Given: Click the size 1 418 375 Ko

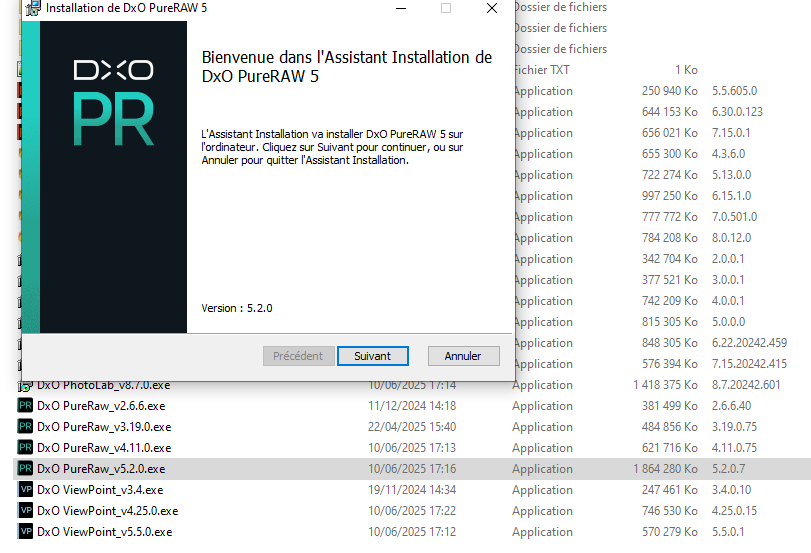Looking at the screenshot, I should [665, 385].
